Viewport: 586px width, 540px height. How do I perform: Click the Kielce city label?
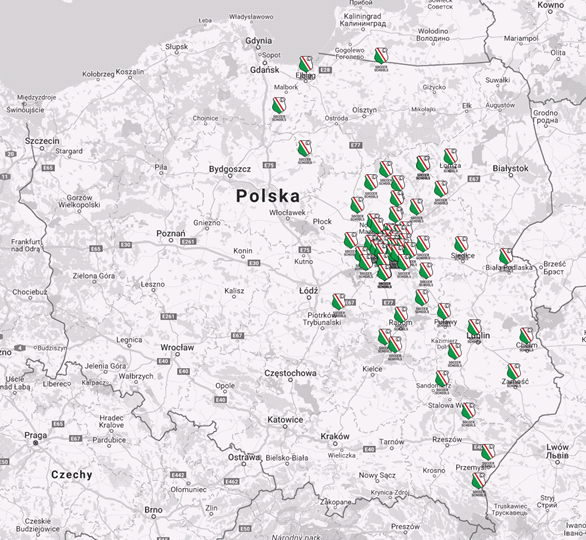372,369
